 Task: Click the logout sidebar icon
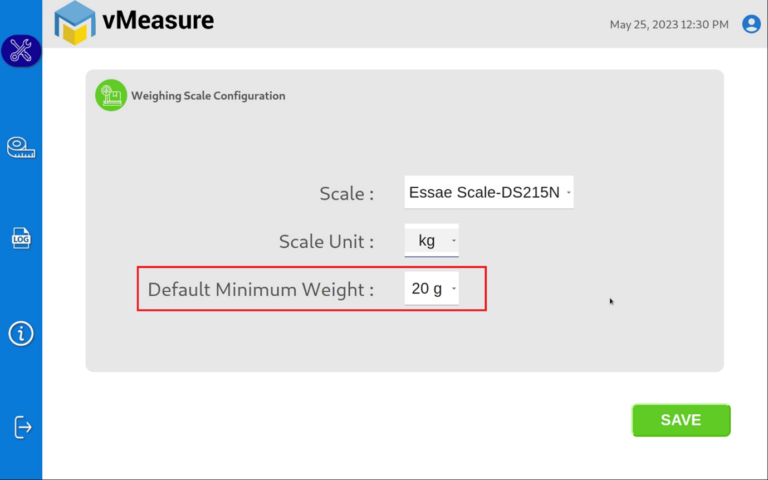click(x=22, y=427)
